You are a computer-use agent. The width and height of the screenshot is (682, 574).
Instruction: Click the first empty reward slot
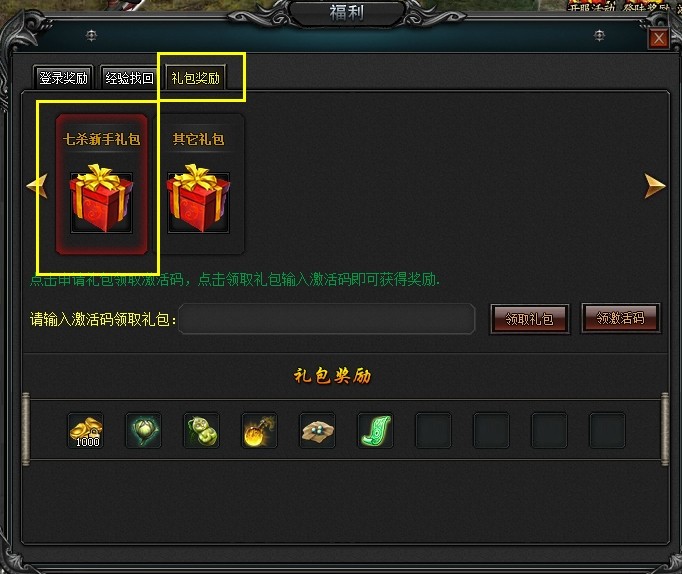[x=433, y=430]
